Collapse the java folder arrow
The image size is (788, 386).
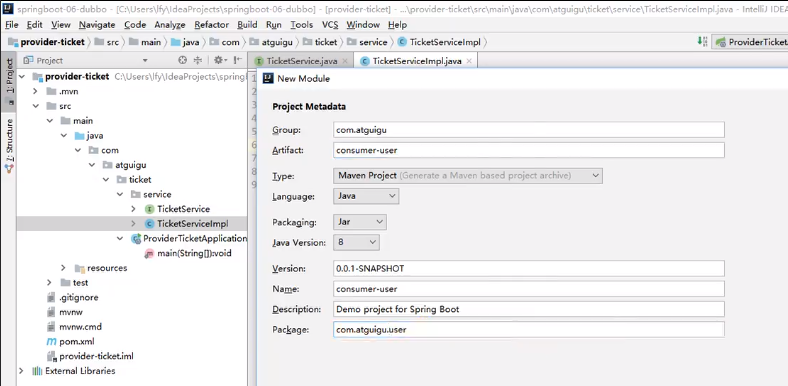[x=64, y=135]
